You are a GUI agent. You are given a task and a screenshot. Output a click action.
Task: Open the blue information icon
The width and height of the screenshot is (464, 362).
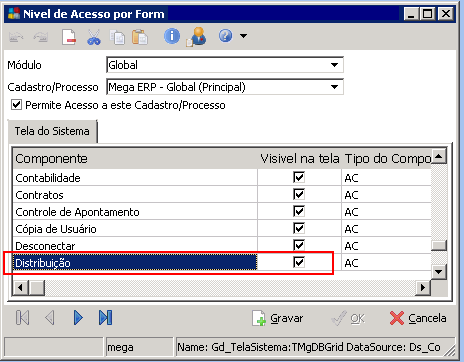172,36
